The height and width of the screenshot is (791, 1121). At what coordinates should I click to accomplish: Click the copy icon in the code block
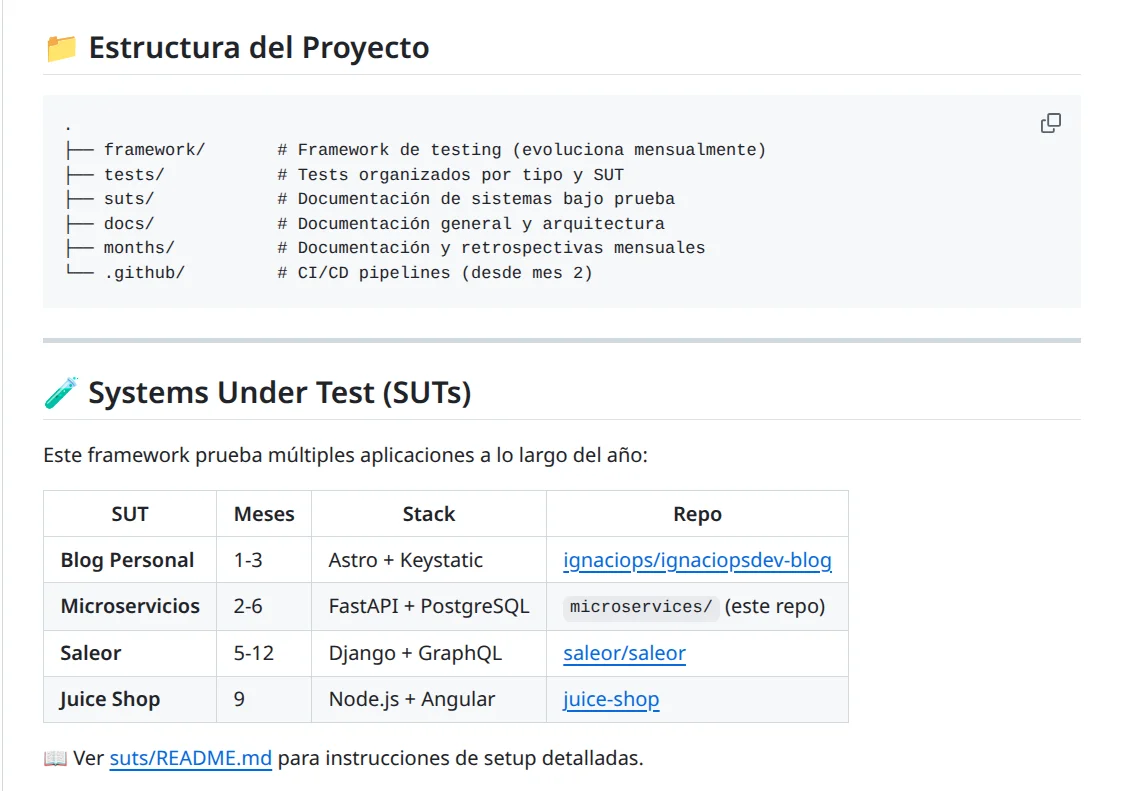pyautogui.click(x=1051, y=122)
